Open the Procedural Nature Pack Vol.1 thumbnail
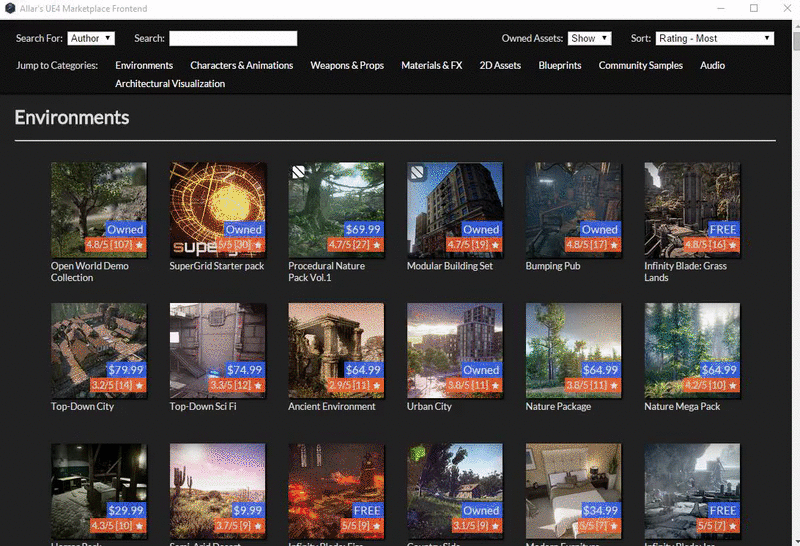This screenshot has height=546, width=800. (x=336, y=210)
